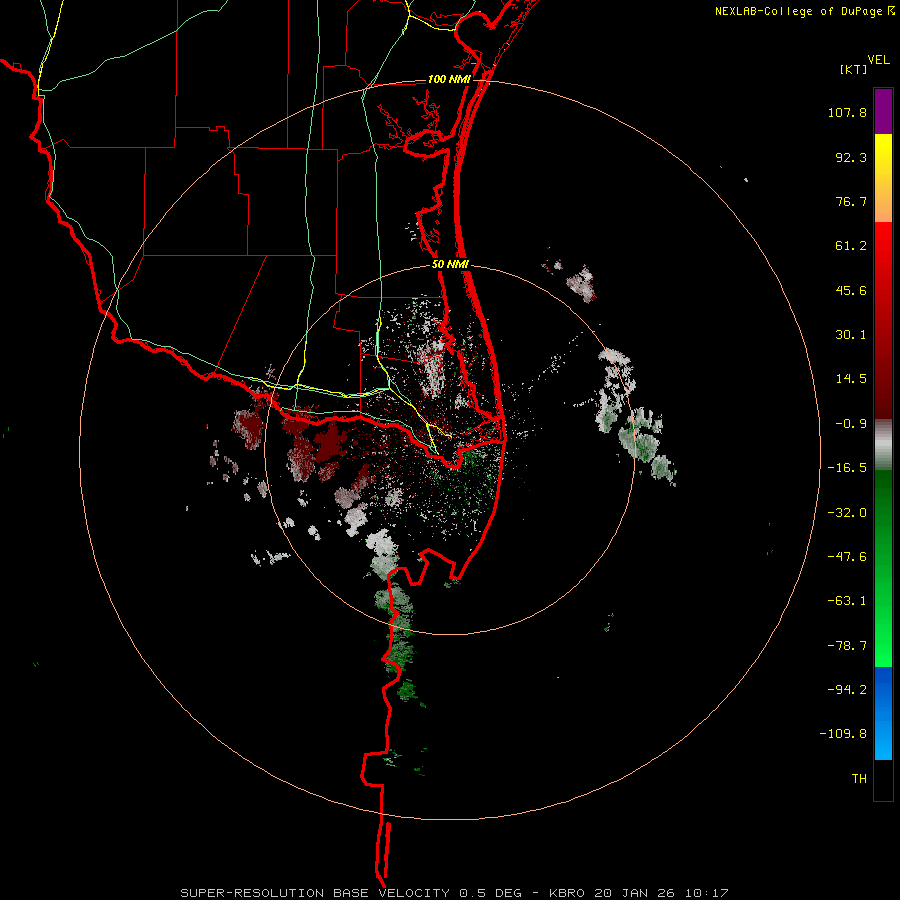Click the yellow segment of the color bar
This screenshot has height=900, width=900.
pyautogui.click(x=883, y=177)
